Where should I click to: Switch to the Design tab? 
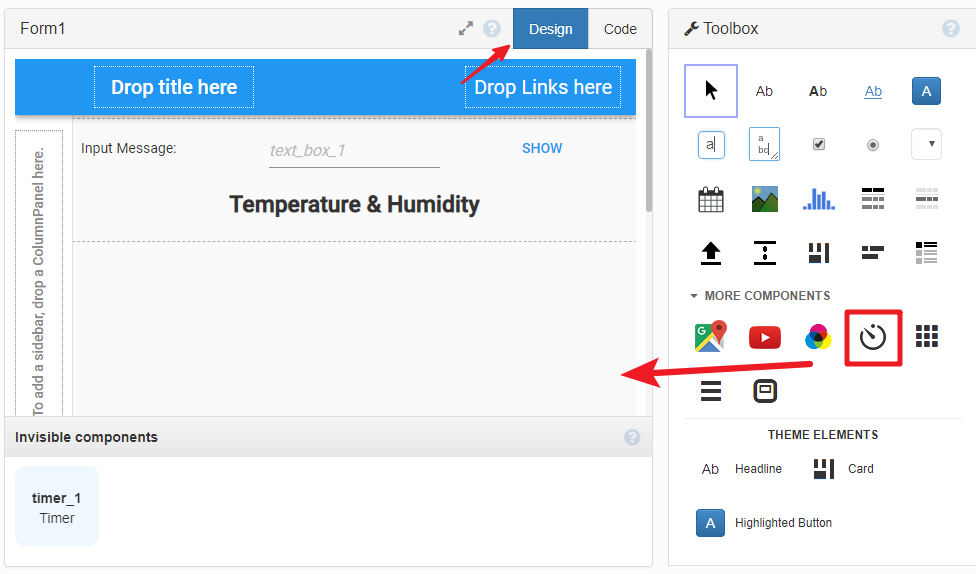click(x=550, y=29)
